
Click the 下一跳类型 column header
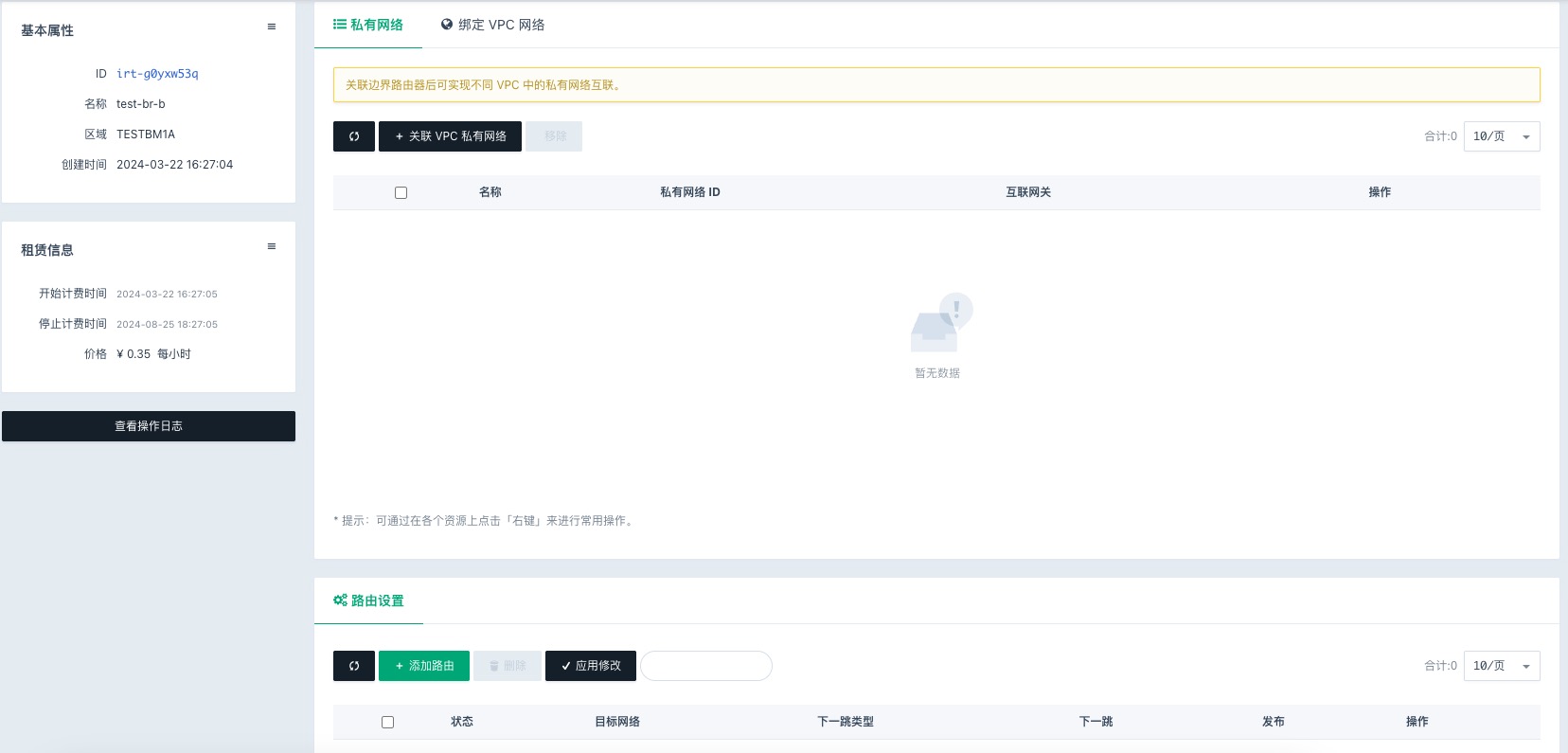click(846, 722)
